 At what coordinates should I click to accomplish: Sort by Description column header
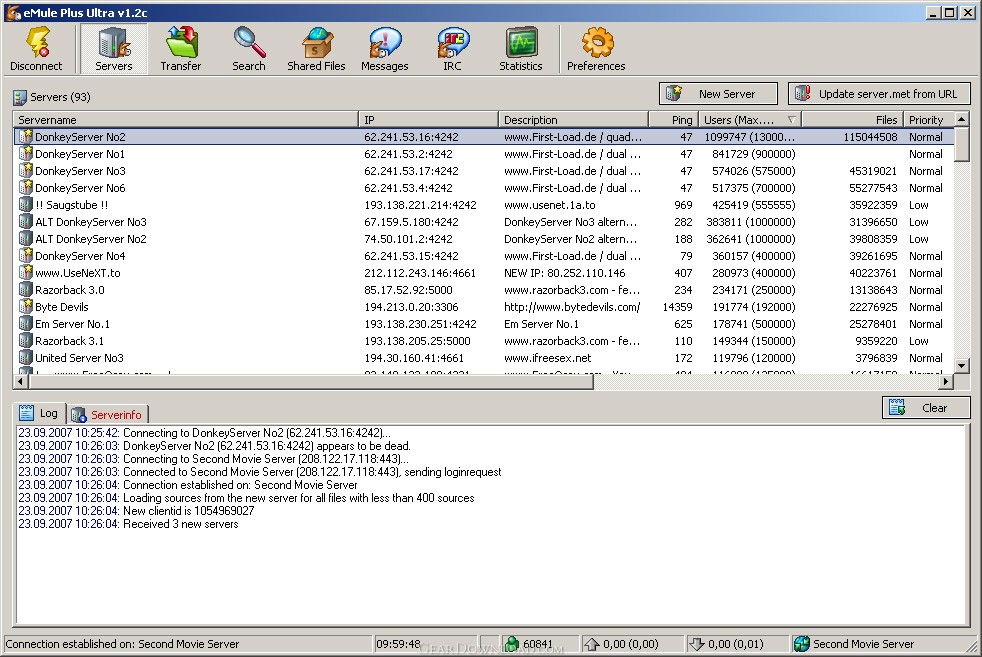pyautogui.click(x=573, y=120)
